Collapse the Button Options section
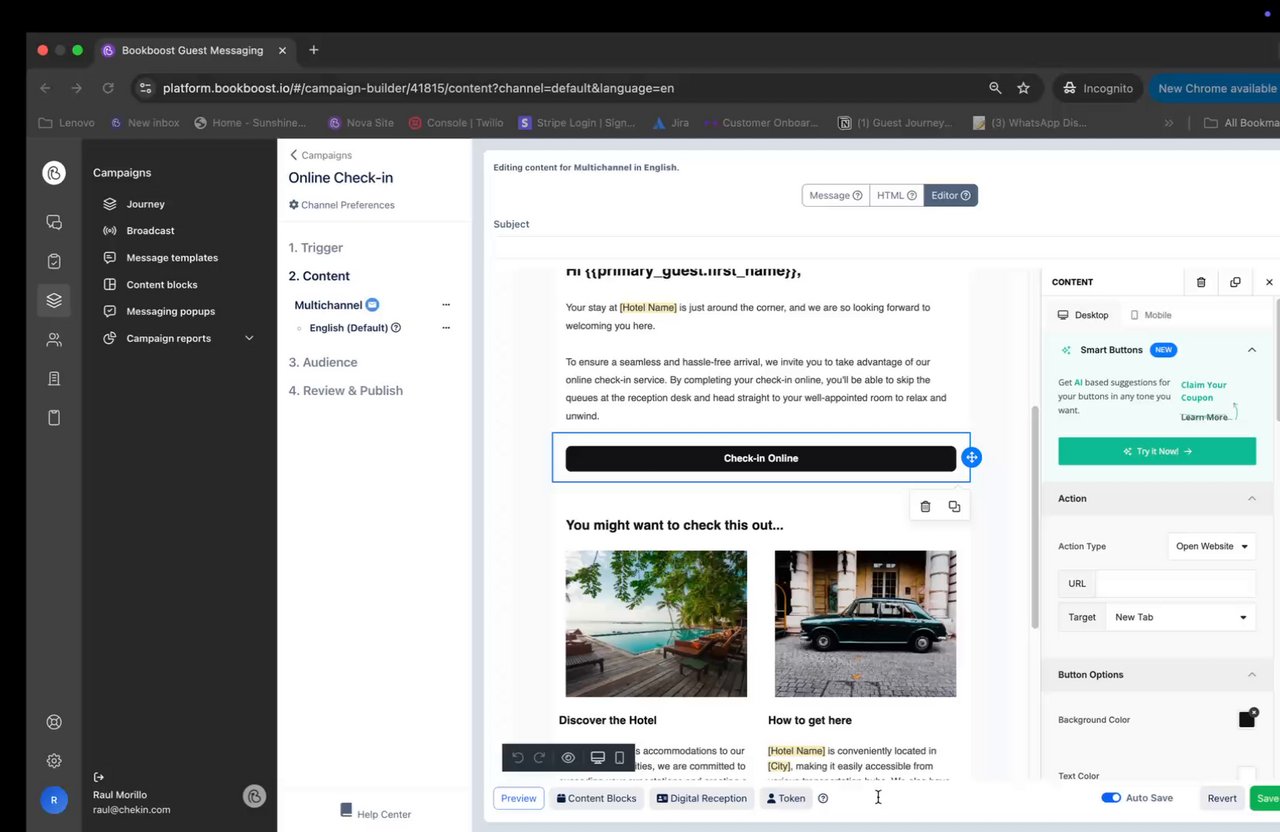Viewport: 1280px width, 832px height. [1252, 675]
